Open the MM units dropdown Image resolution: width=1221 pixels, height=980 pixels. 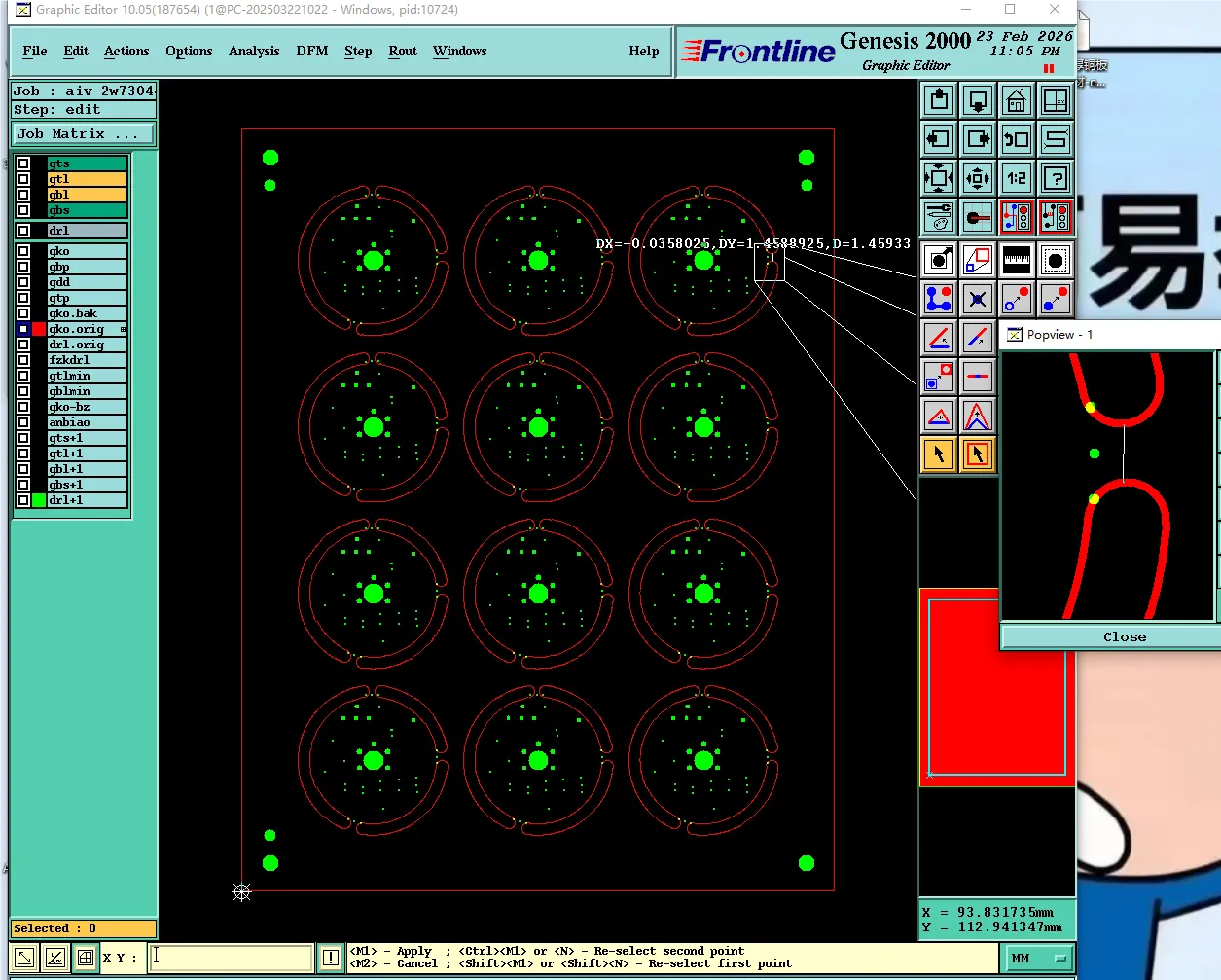[x=1039, y=959]
